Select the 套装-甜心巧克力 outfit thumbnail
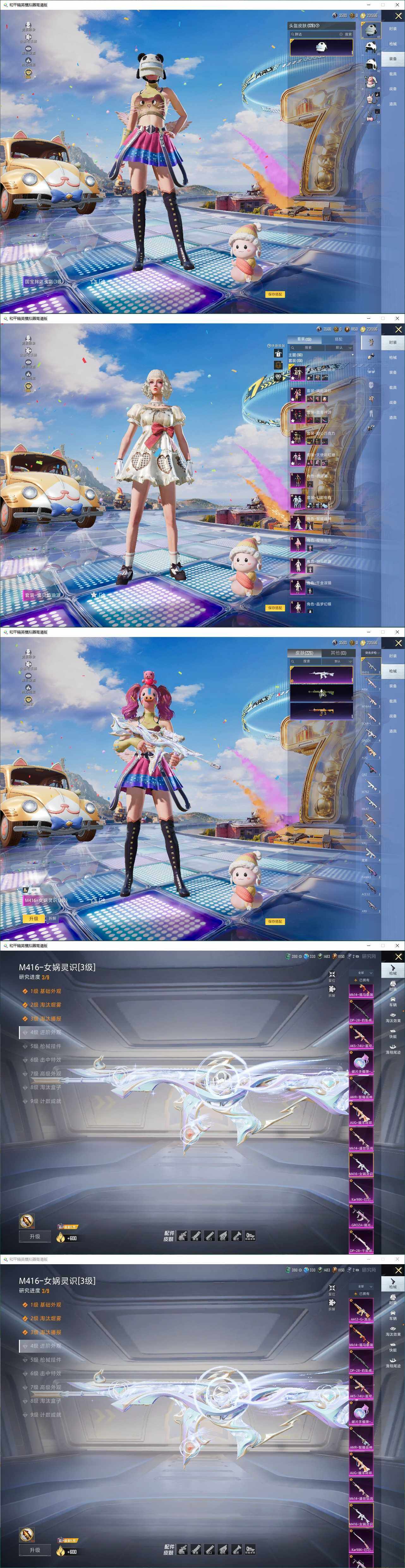Viewport: 405px width, 1568px height. [x=297, y=437]
